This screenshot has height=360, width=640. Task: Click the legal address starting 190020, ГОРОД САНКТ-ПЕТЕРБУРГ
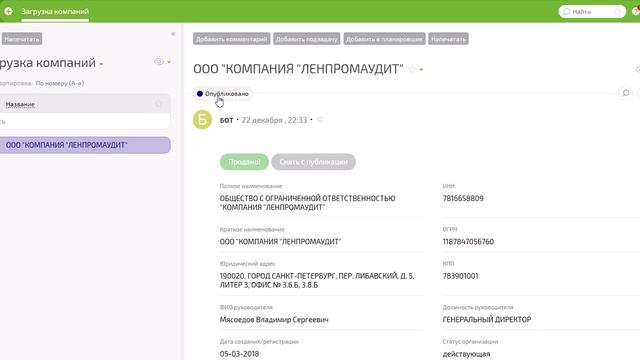tap(317, 280)
